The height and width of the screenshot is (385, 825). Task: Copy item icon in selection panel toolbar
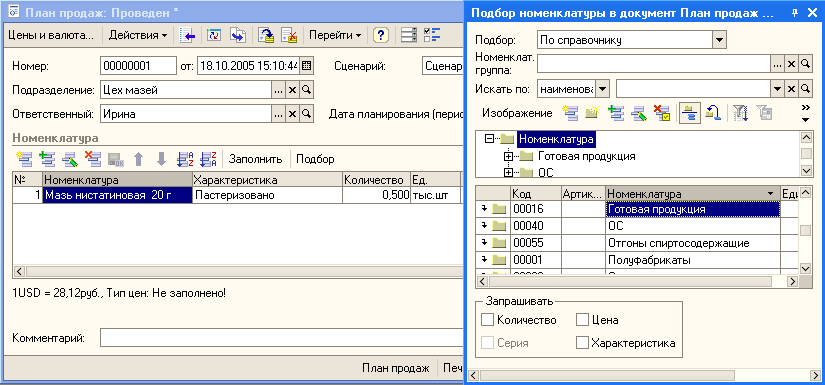click(x=616, y=113)
